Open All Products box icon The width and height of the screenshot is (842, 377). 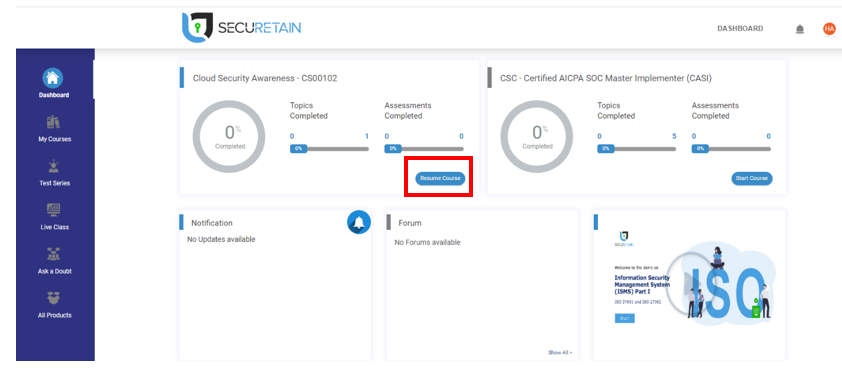click(x=54, y=298)
